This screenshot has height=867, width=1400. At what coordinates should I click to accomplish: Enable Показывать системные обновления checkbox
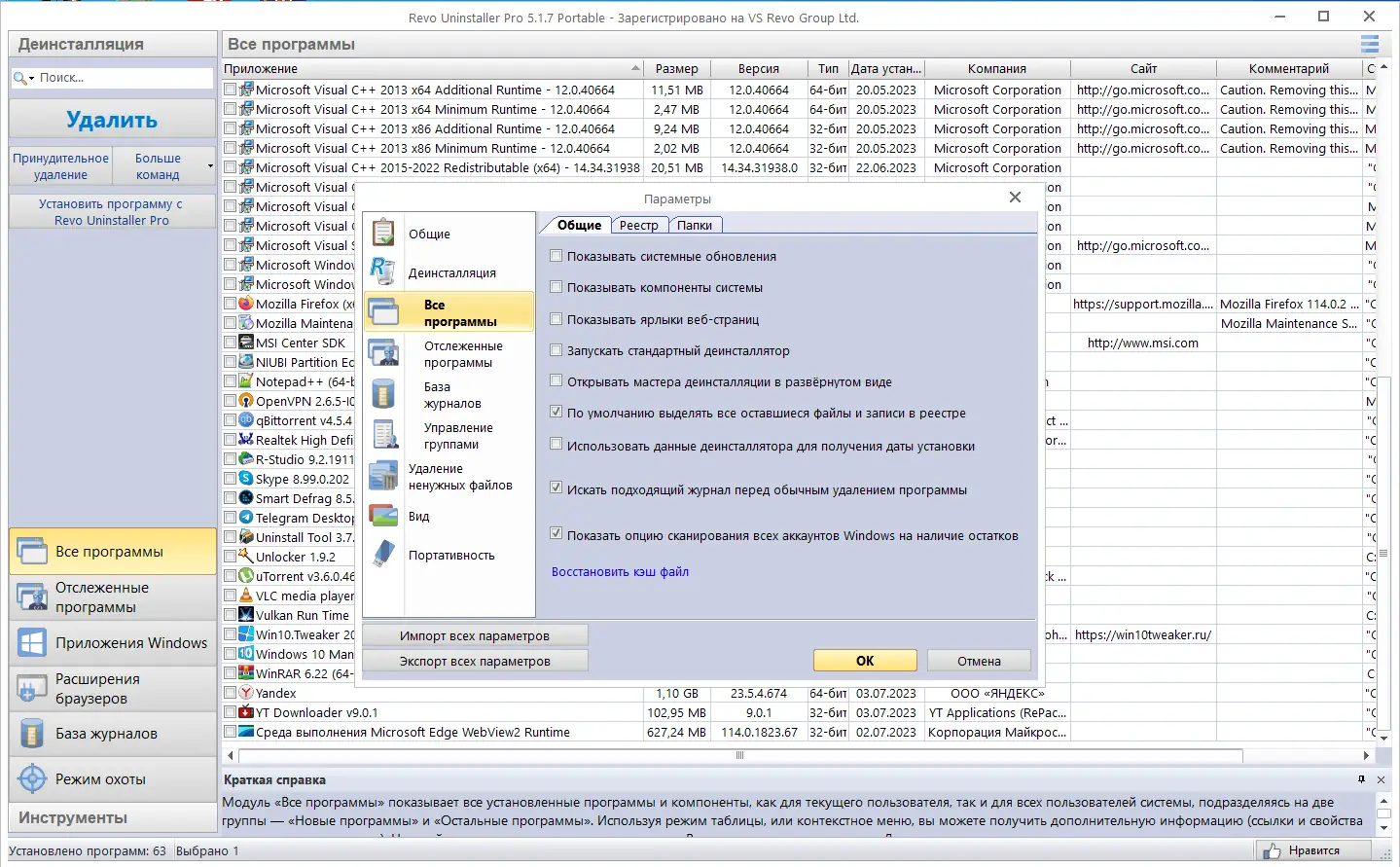point(556,256)
